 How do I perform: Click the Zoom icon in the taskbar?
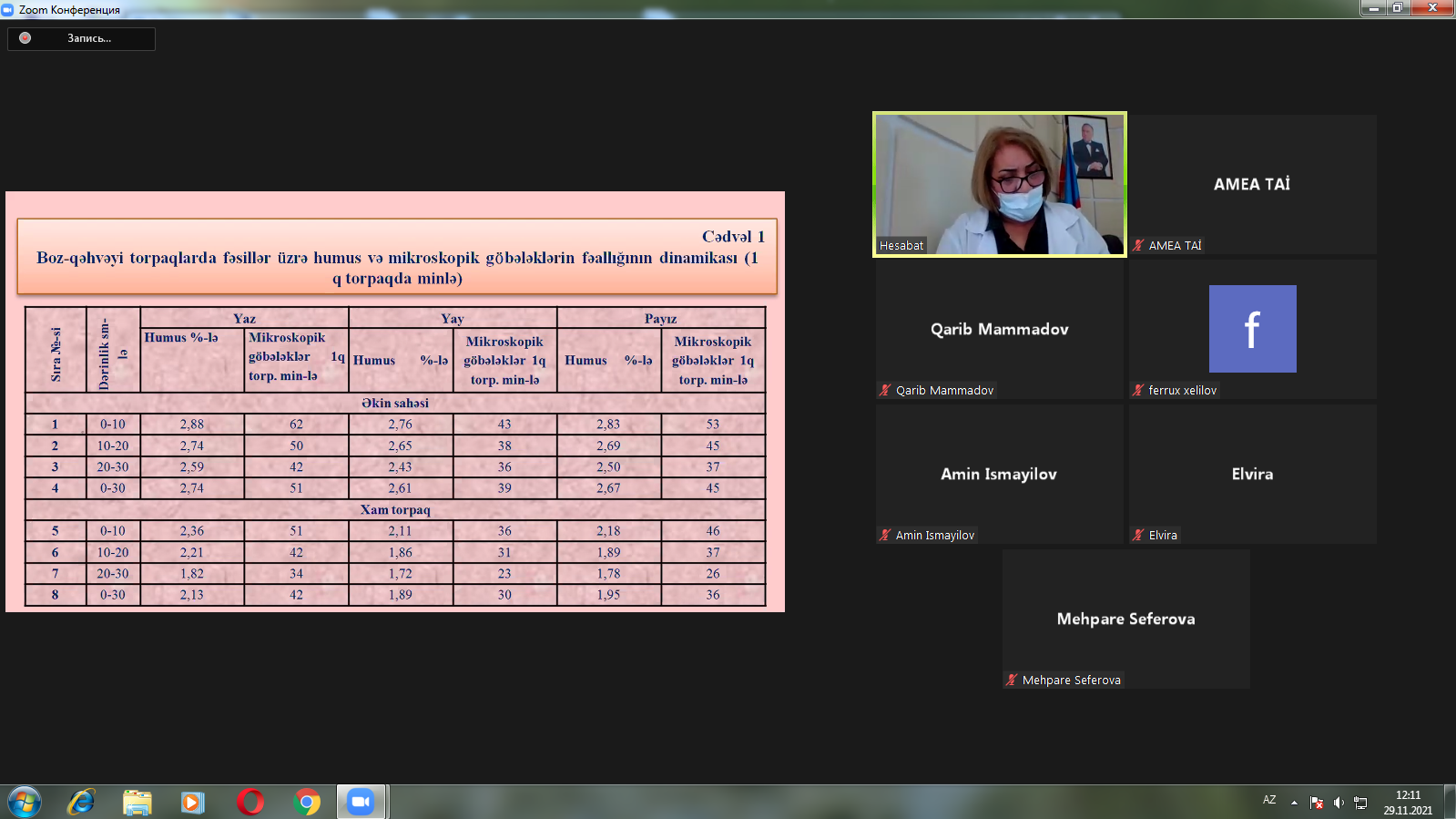click(x=361, y=802)
